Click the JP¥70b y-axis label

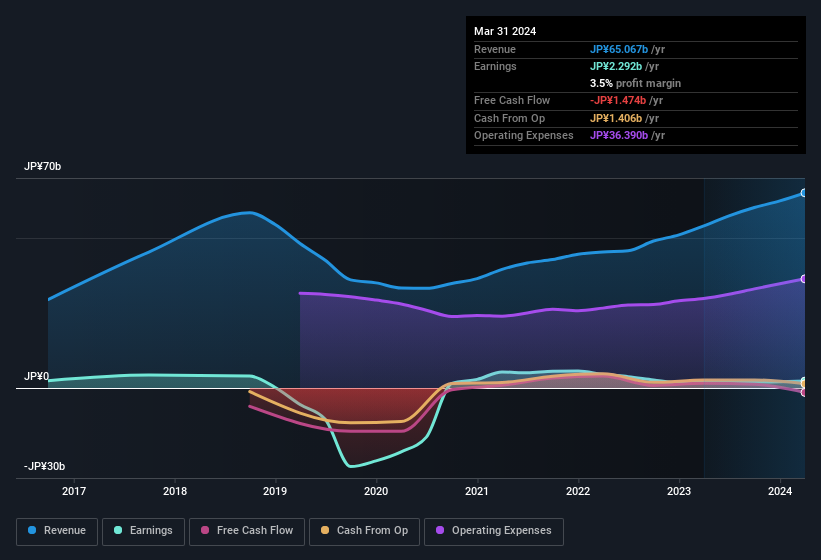(x=43, y=167)
